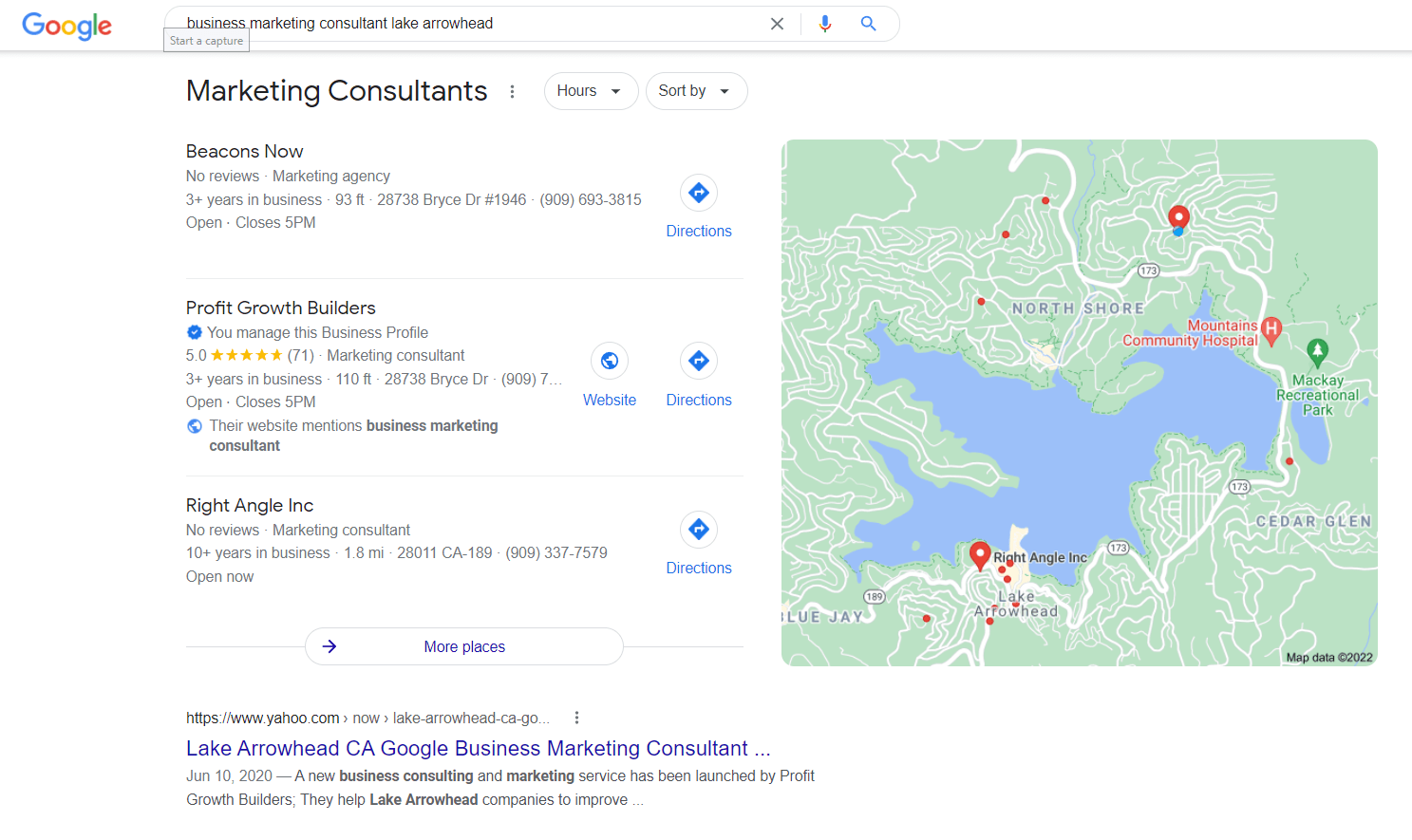Open the Profit Growth Builders listing
This screenshot has width=1412, height=840.
tap(281, 308)
